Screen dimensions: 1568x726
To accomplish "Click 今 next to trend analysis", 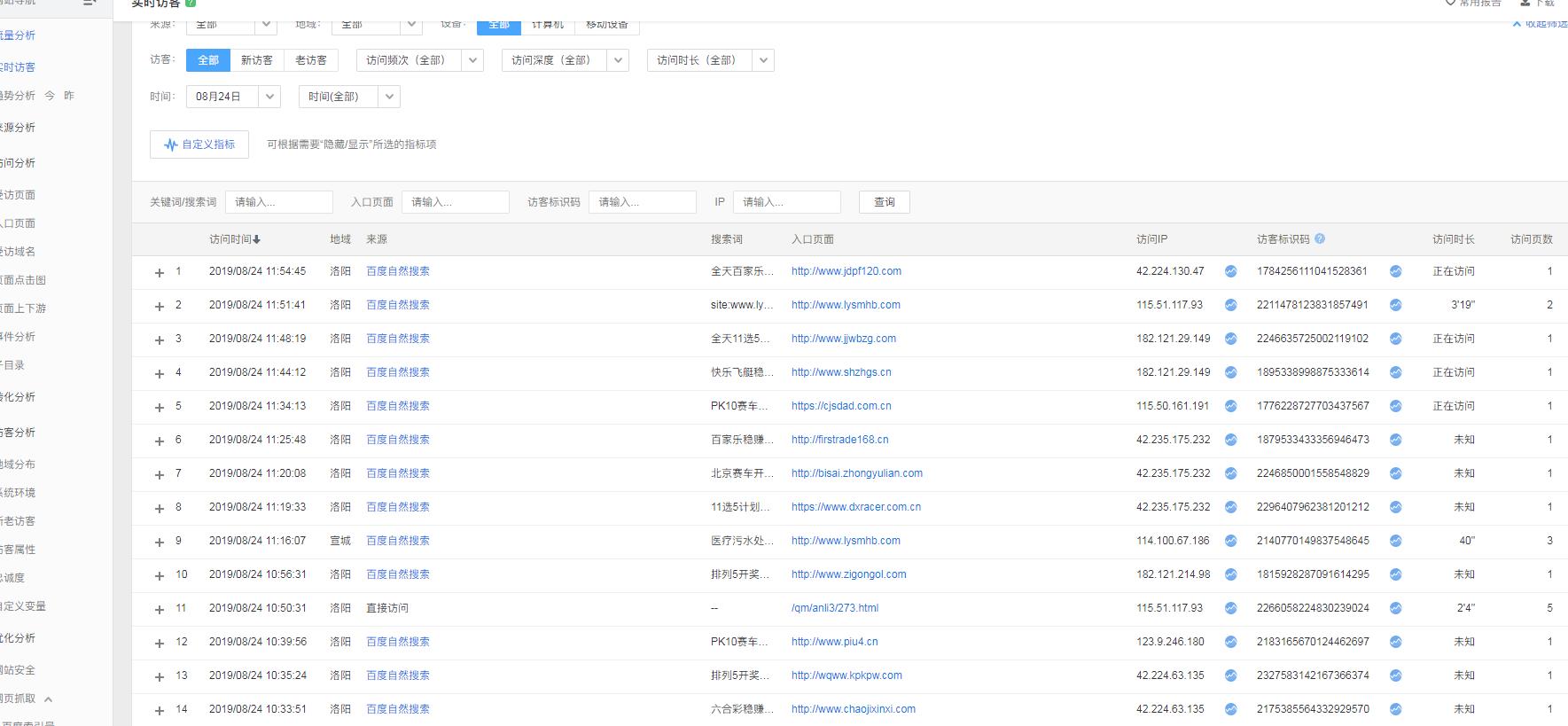I will [x=50, y=96].
